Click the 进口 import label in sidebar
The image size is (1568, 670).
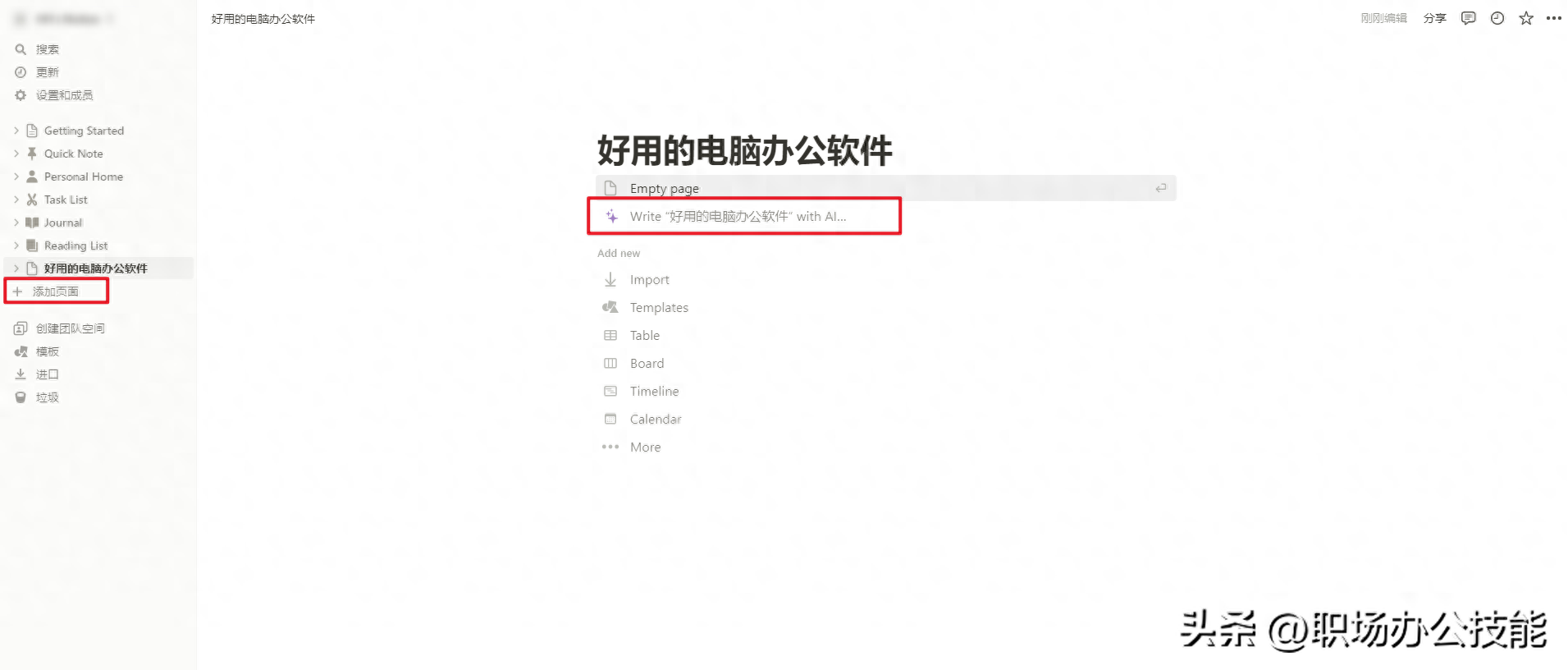(x=48, y=374)
